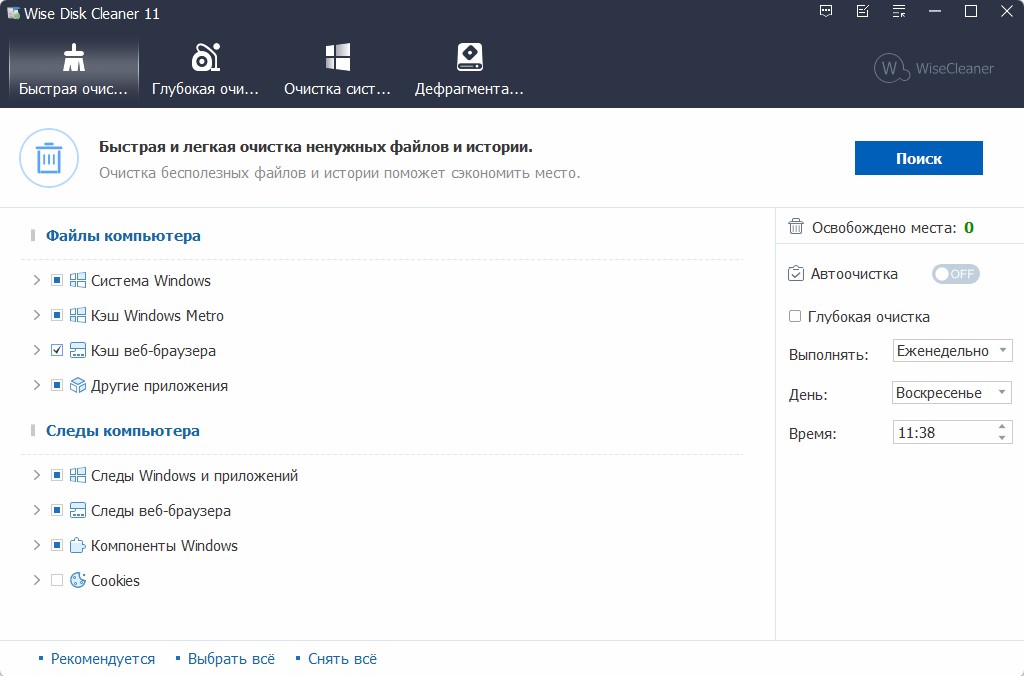This screenshot has width=1024, height=676.
Task: Minimize the Wise Disk Cleaner window
Action: [x=935, y=11]
